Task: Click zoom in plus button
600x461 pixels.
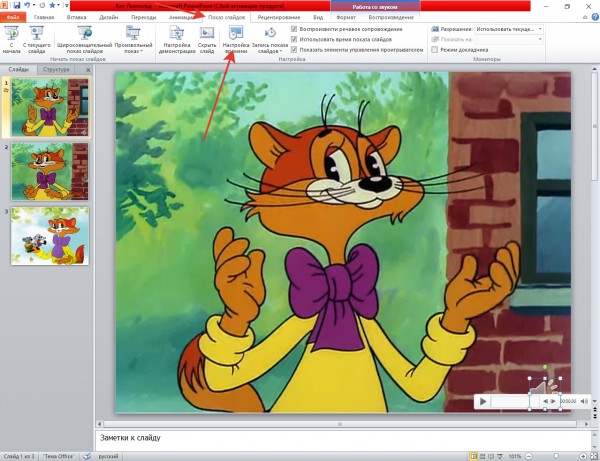Action: click(583, 456)
